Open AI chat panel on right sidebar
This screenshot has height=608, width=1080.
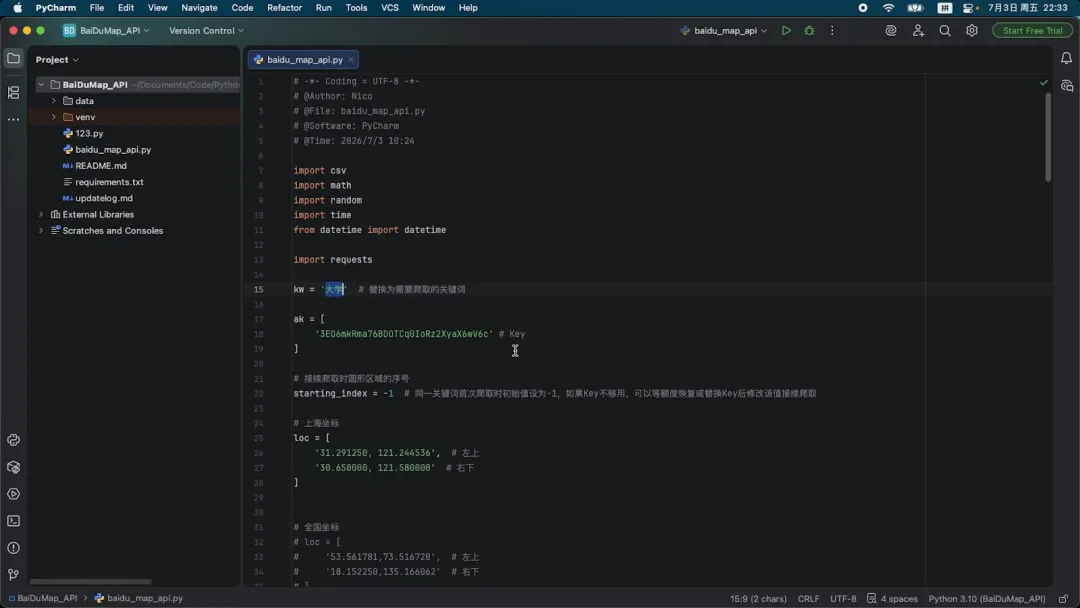tap(1066, 86)
